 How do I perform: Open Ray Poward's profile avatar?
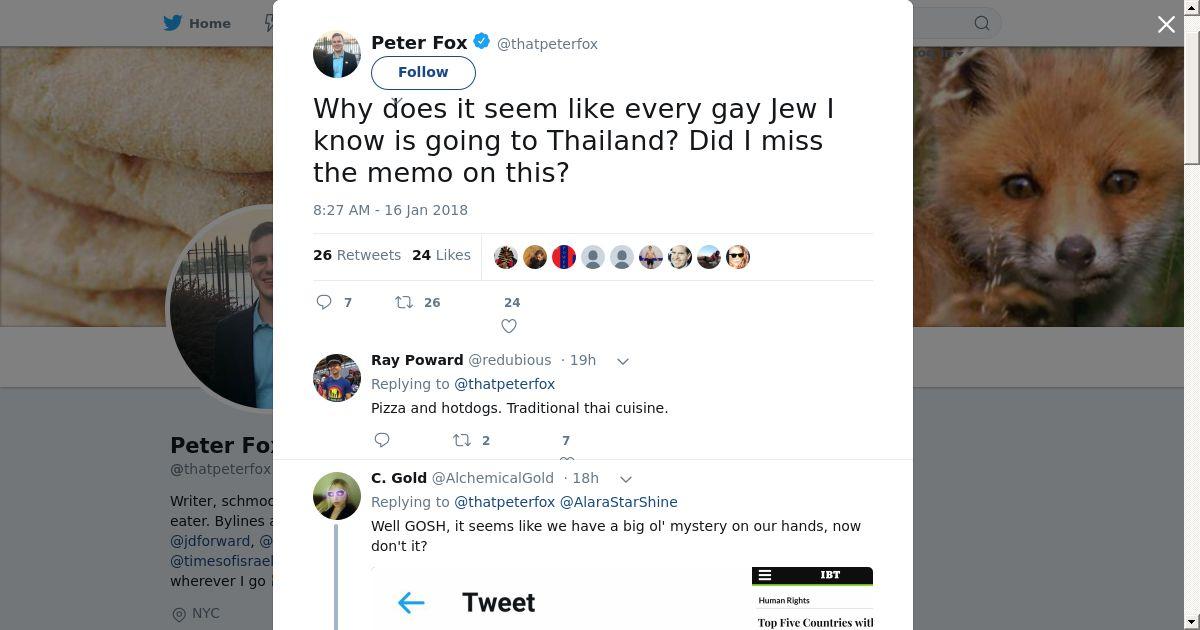(x=337, y=378)
